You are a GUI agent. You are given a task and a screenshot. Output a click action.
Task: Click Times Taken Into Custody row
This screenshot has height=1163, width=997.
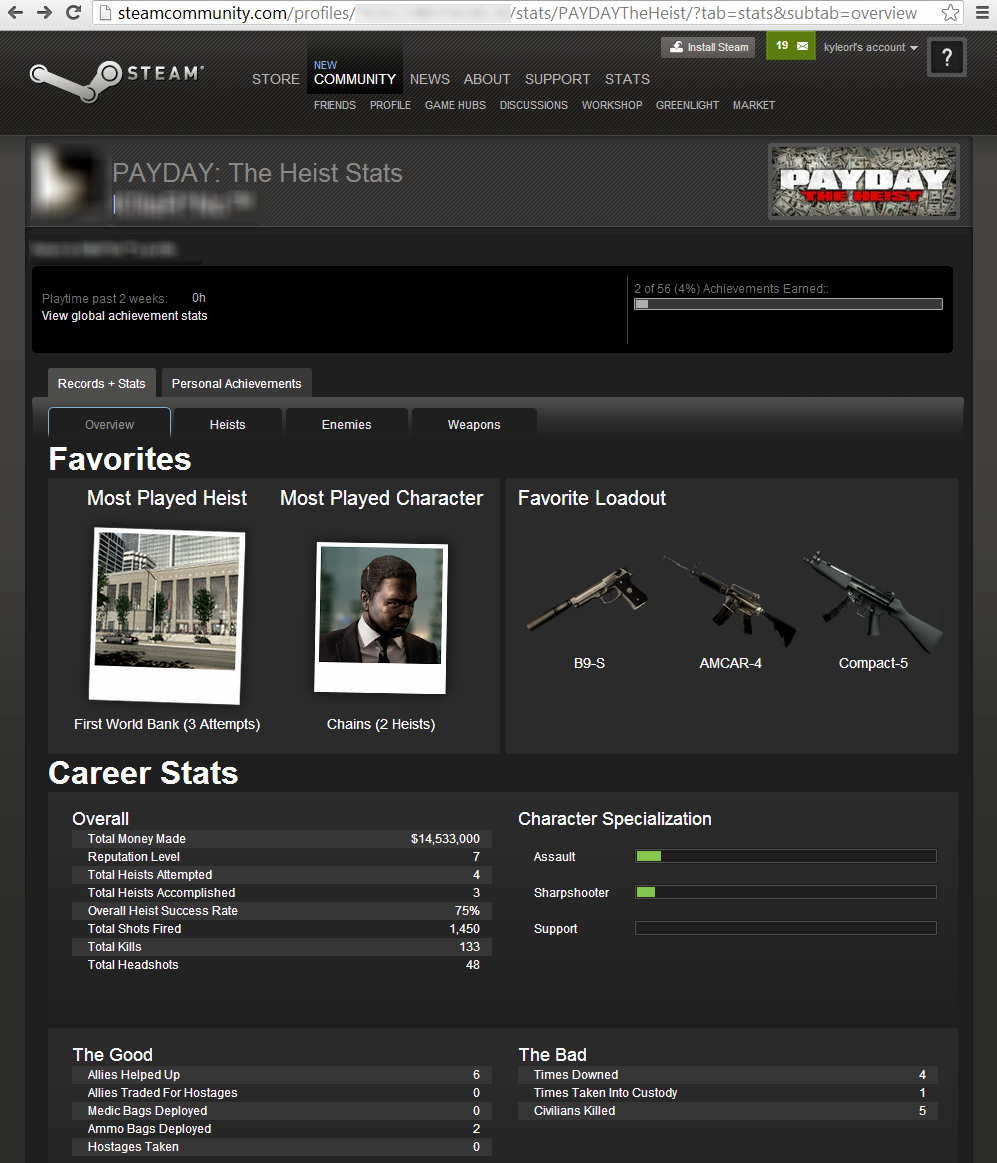[x=728, y=1093]
